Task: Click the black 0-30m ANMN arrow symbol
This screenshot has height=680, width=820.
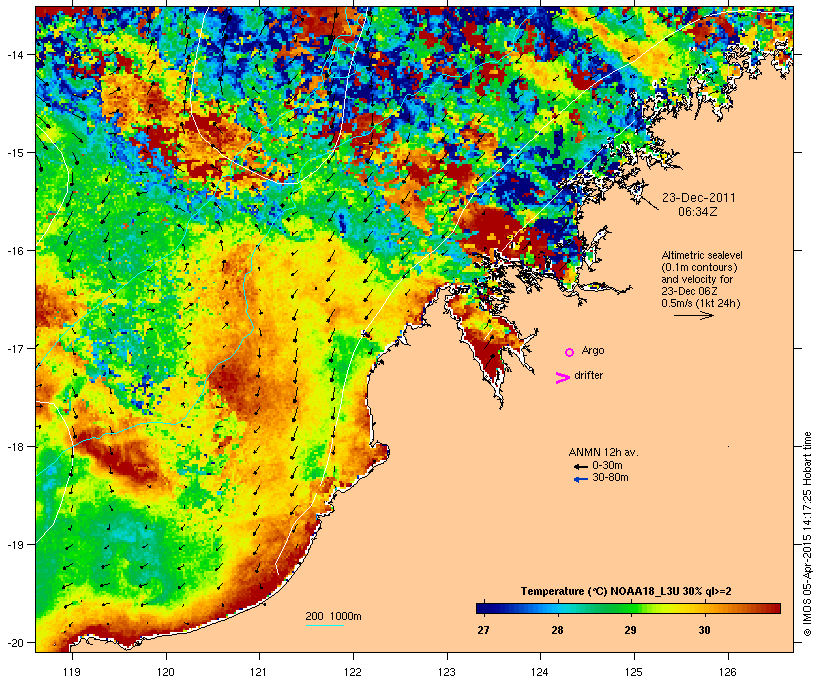Action: tap(581, 467)
